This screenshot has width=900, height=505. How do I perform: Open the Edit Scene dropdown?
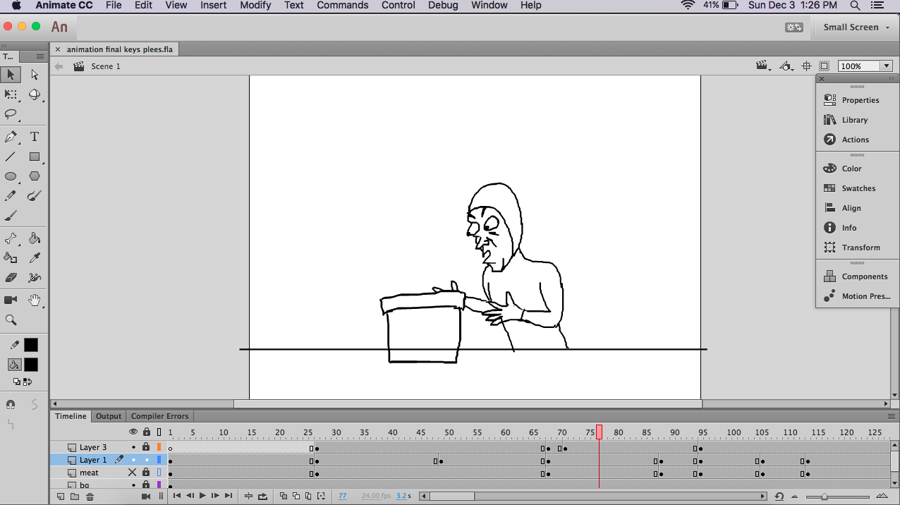pyautogui.click(x=762, y=66)
